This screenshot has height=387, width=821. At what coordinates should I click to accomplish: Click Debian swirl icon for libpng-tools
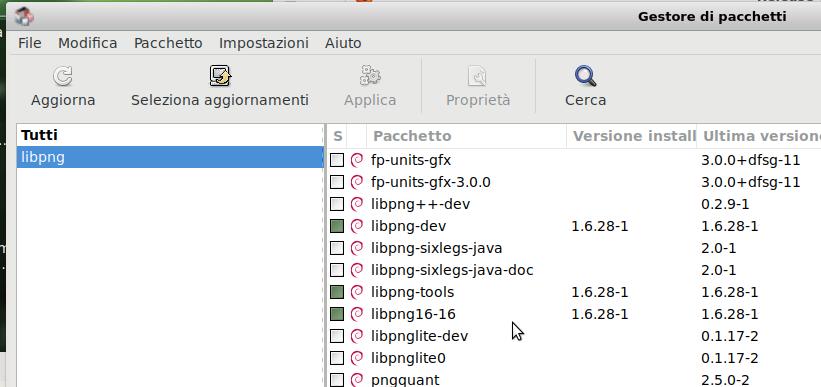pos(357,292)
